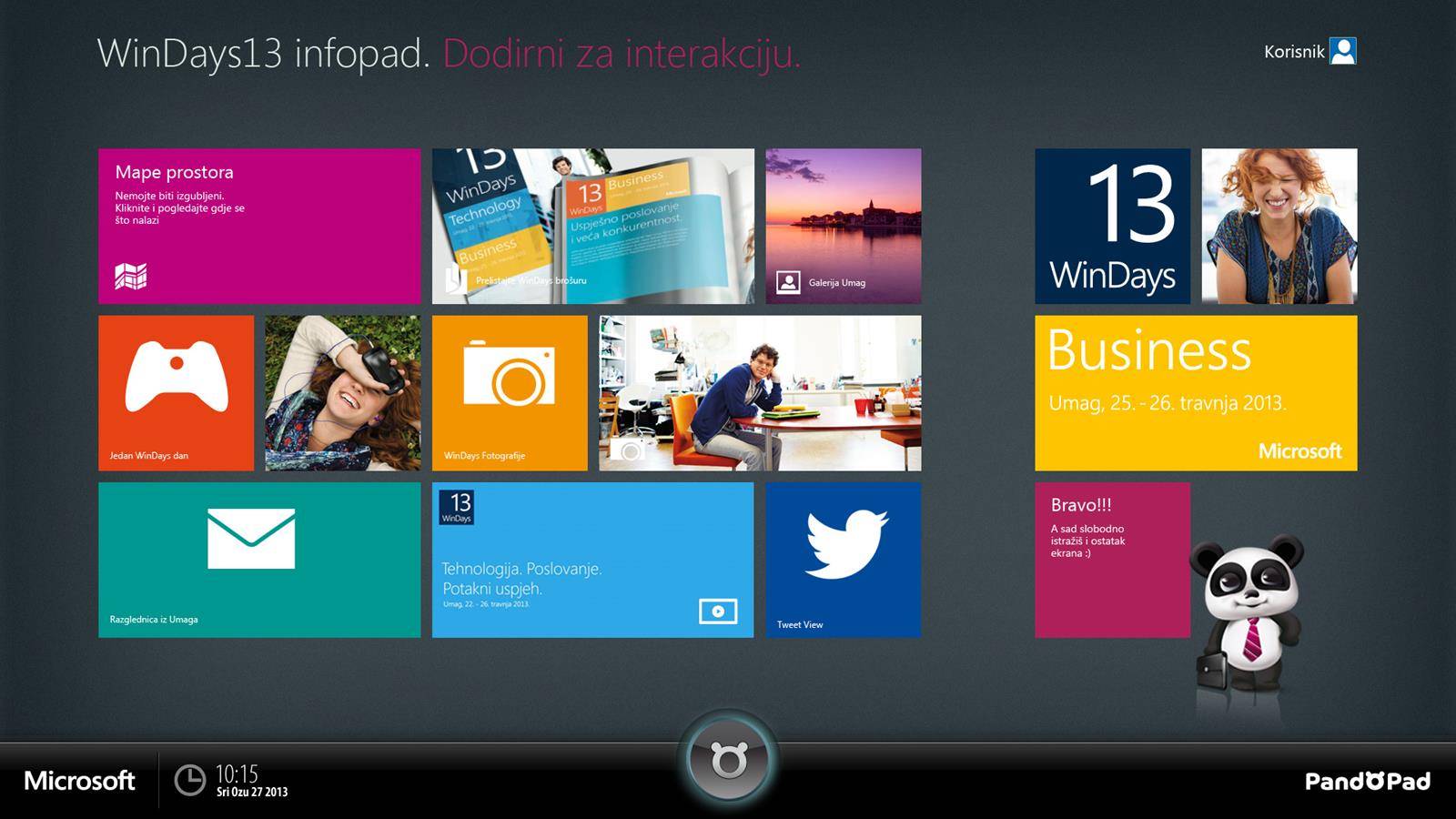This screenshot has height=819, width=1456.
Task: Open photo of man at table
Action: point(760,393)
